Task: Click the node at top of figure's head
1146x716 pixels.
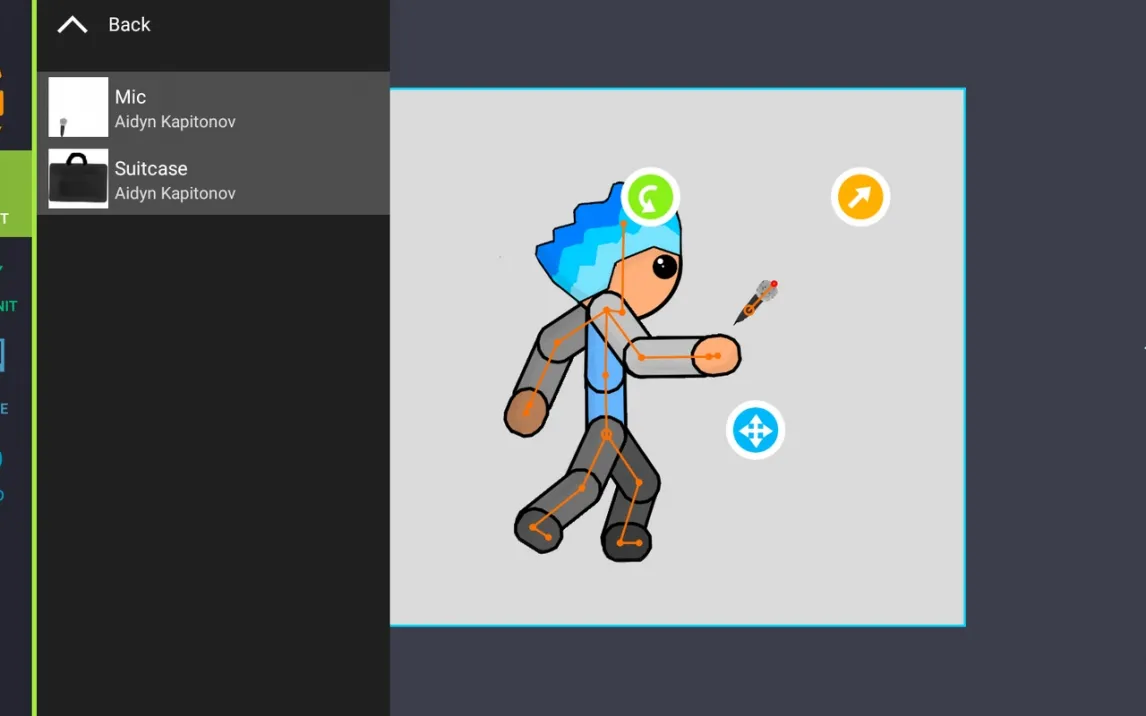Action: pyautogui.click(x=624, y=224)
